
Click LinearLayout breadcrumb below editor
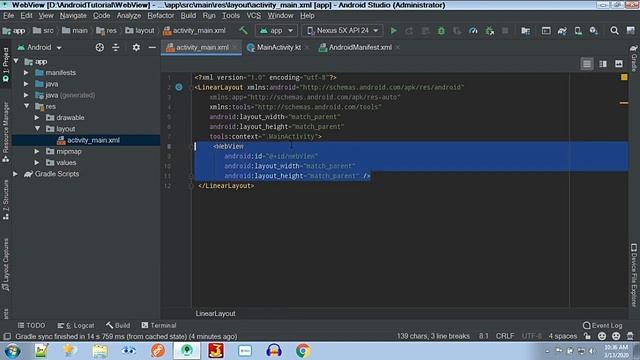[x=215, y=313]
